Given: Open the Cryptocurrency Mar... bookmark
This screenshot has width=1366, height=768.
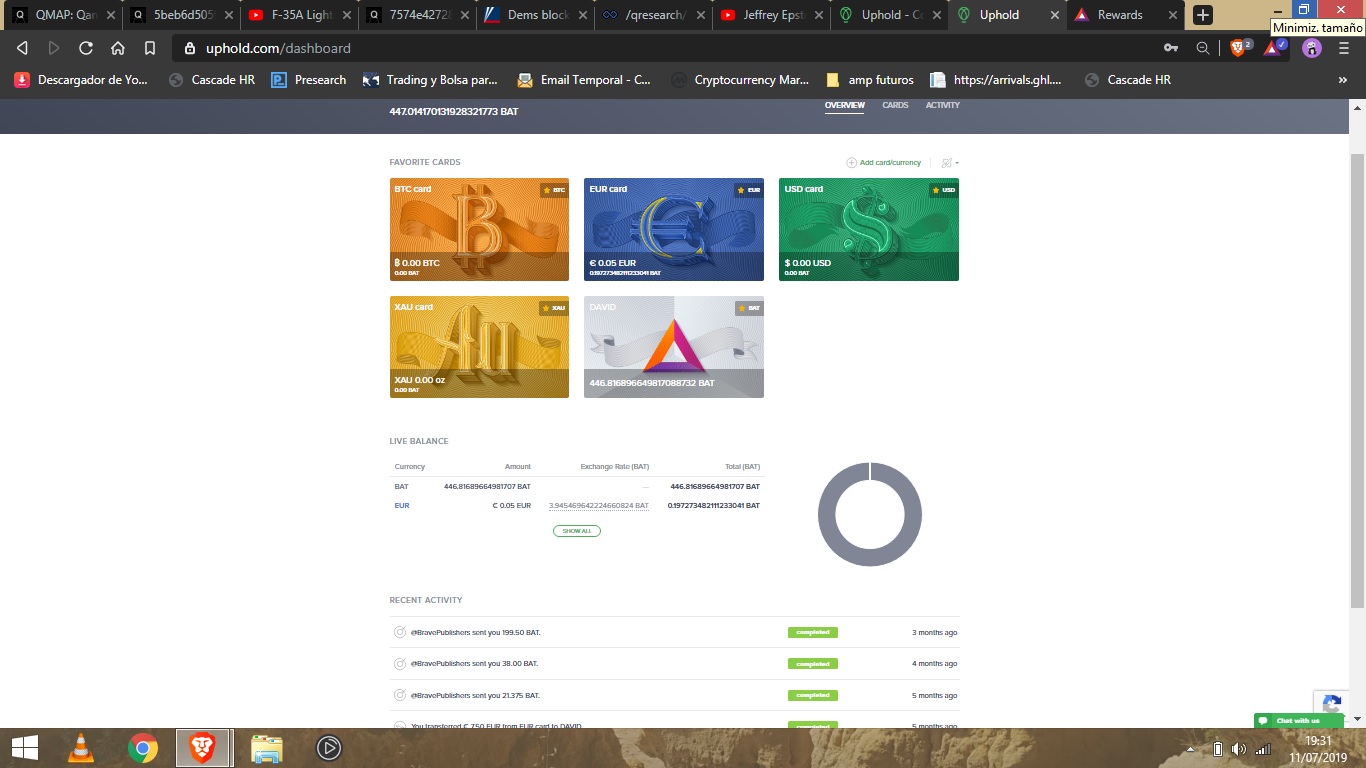Looking at the screenshot, I should pyautogui.click(x=740, y=80).
